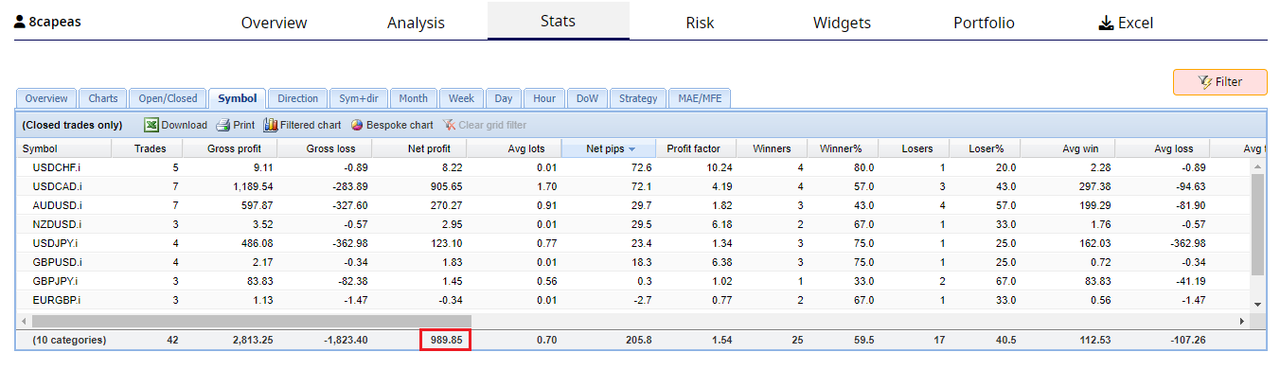Click the funnel icon on Filter button
The height and width of the screenshot is (367, 1280).
click(1205, 82)
